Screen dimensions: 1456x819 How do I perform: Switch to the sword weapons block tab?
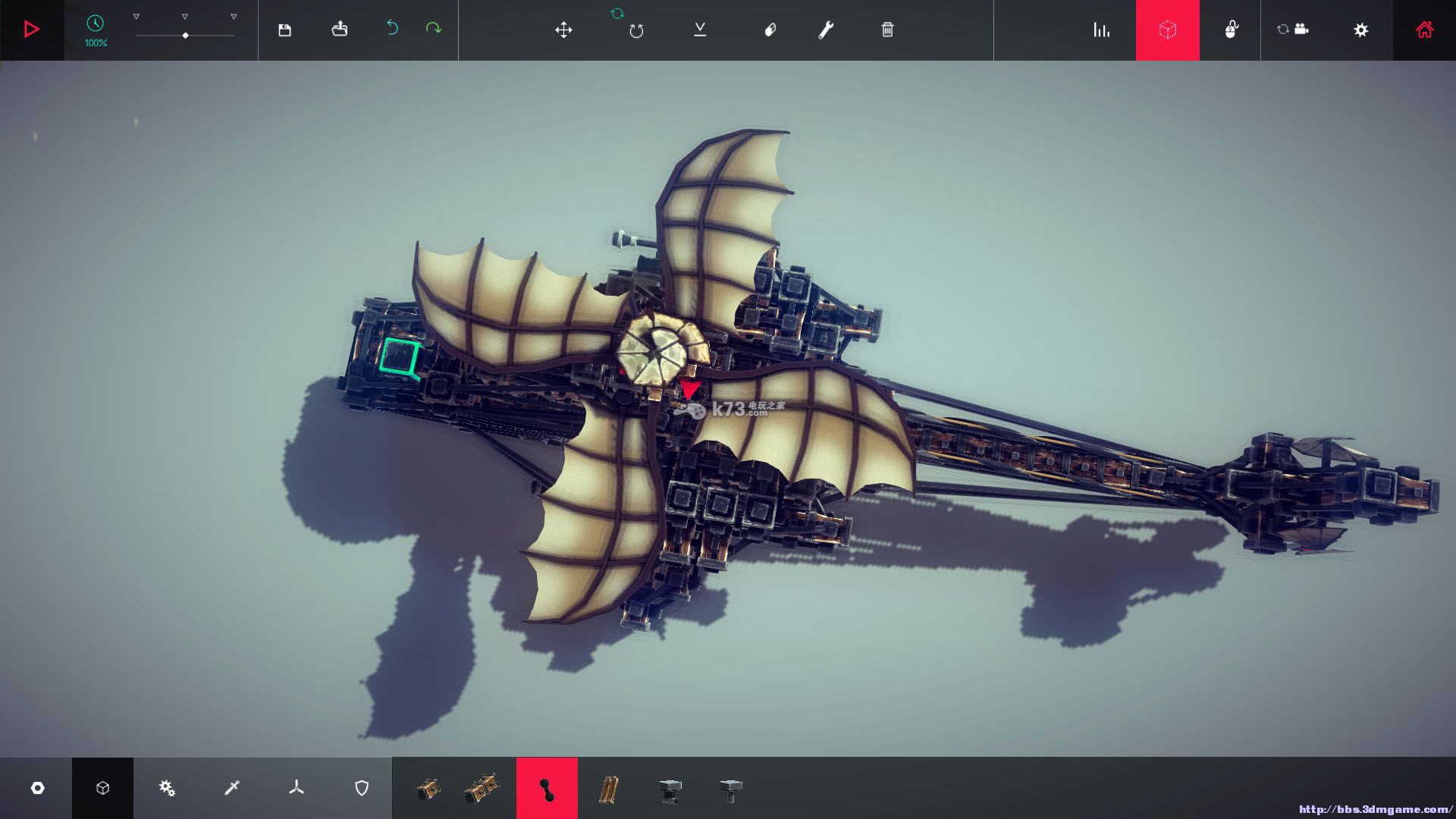click(232, 788)
